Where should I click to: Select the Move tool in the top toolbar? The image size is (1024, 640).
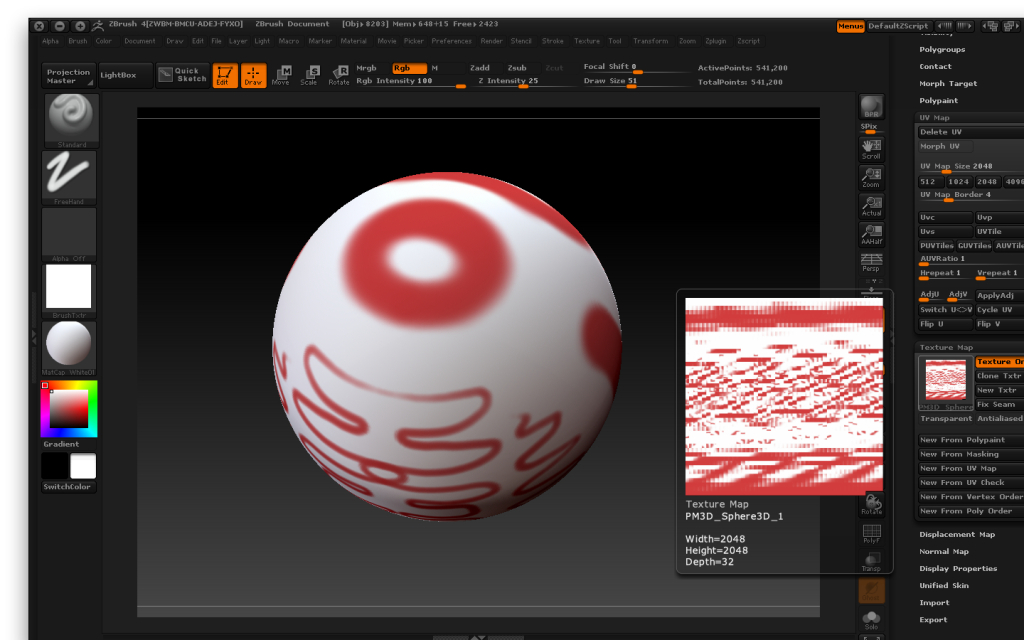pos(283,74)
